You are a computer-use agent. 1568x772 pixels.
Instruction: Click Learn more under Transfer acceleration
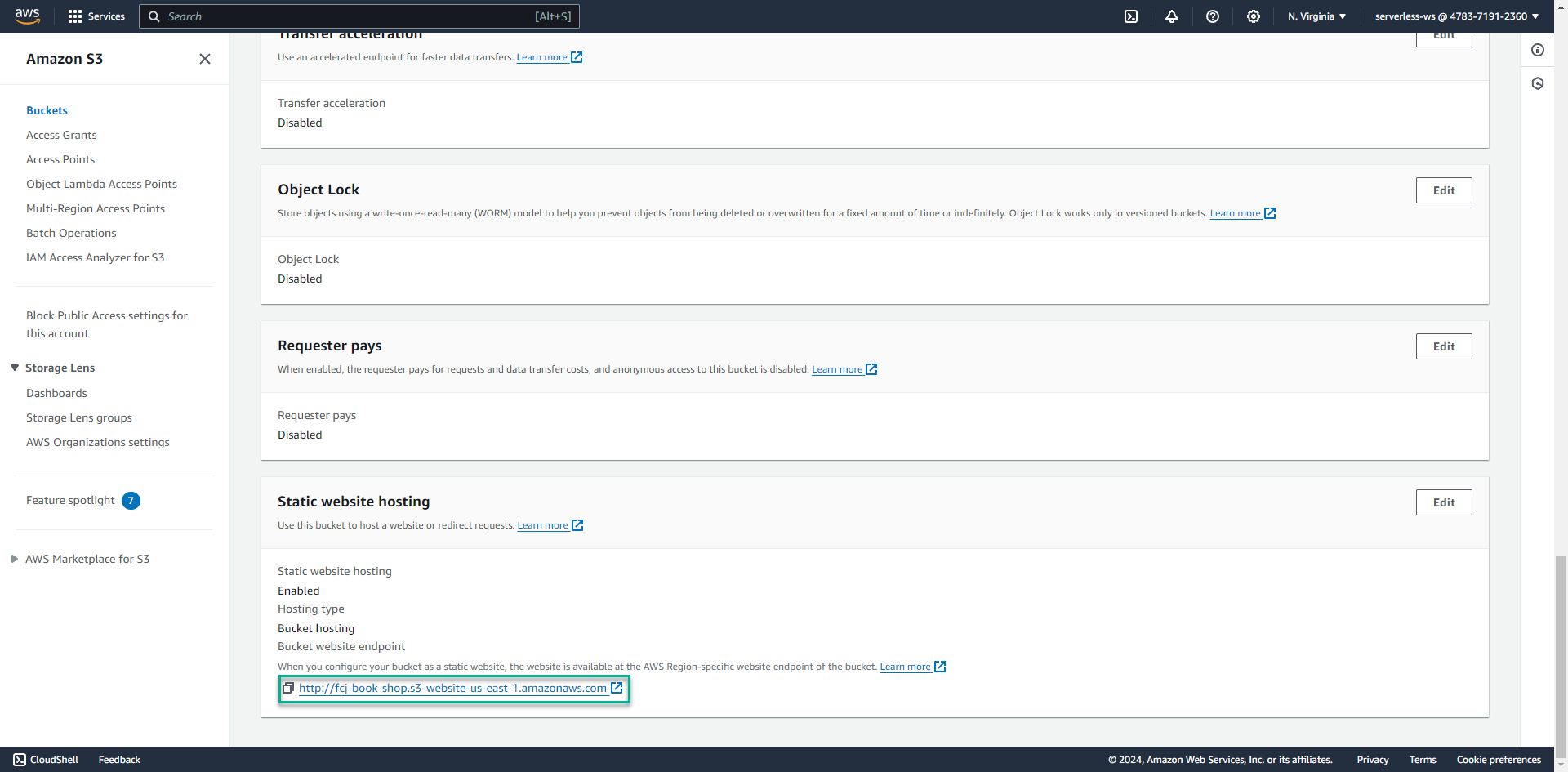pos(541,57)
